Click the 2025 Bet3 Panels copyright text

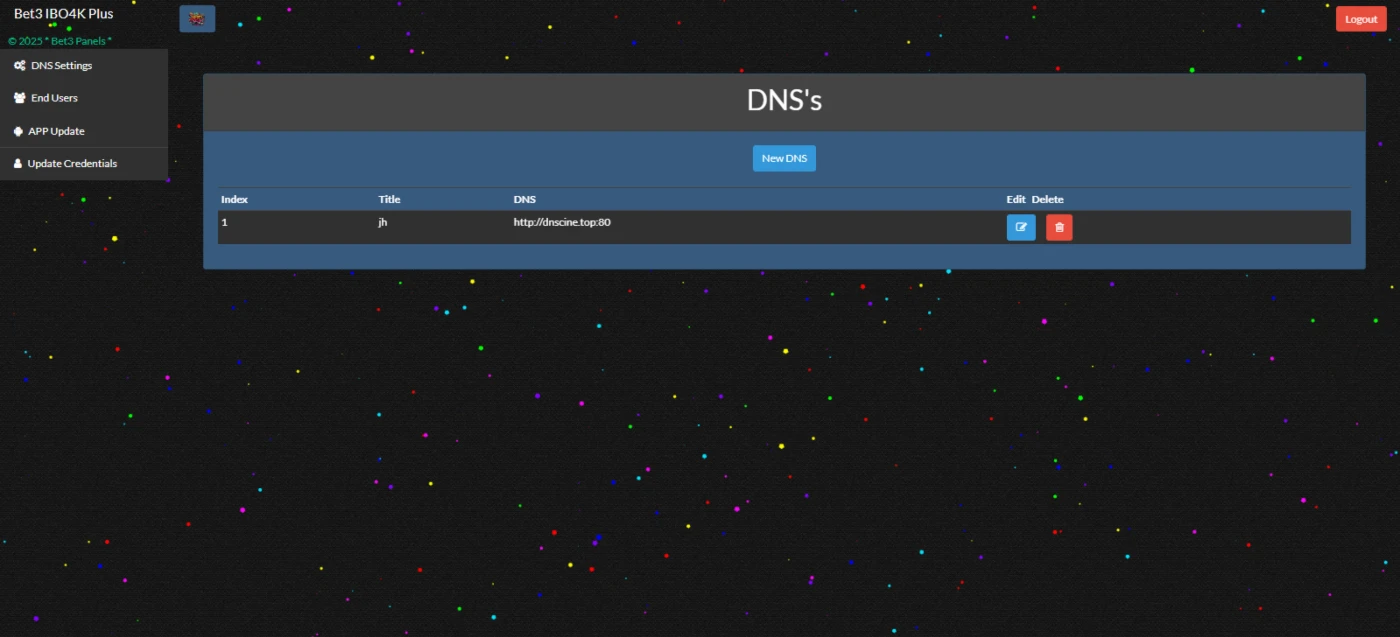(60, 41)
